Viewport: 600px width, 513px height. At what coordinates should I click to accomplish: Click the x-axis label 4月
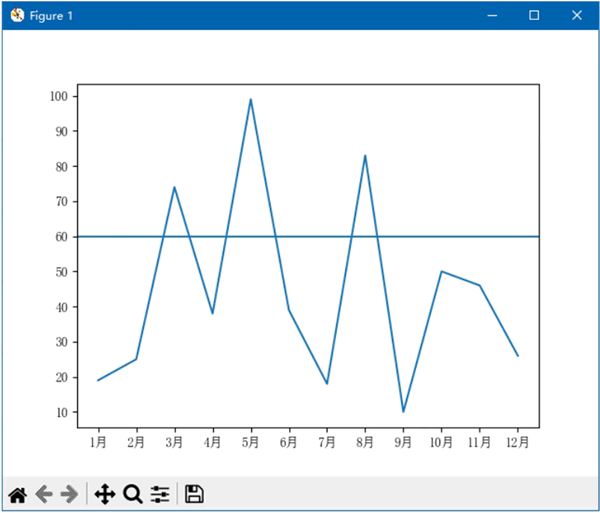[x=213, y=442]
